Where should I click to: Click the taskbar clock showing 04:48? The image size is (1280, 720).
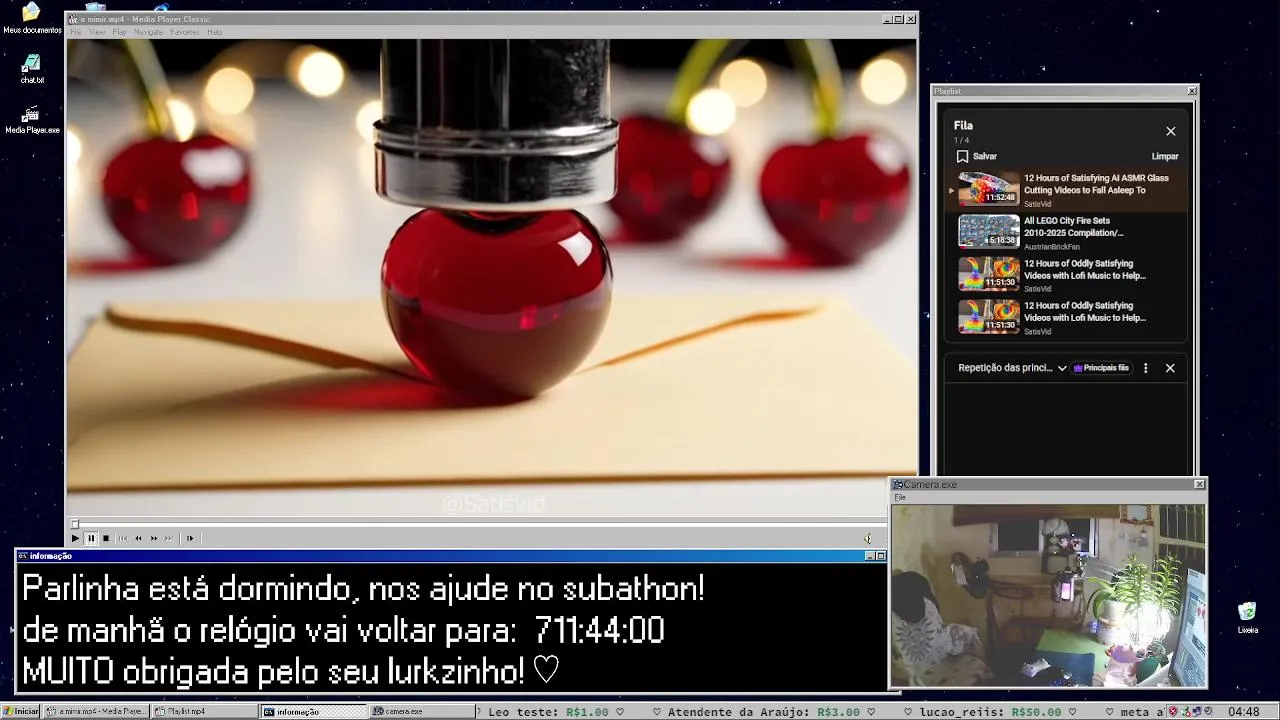pos(1243,712)
